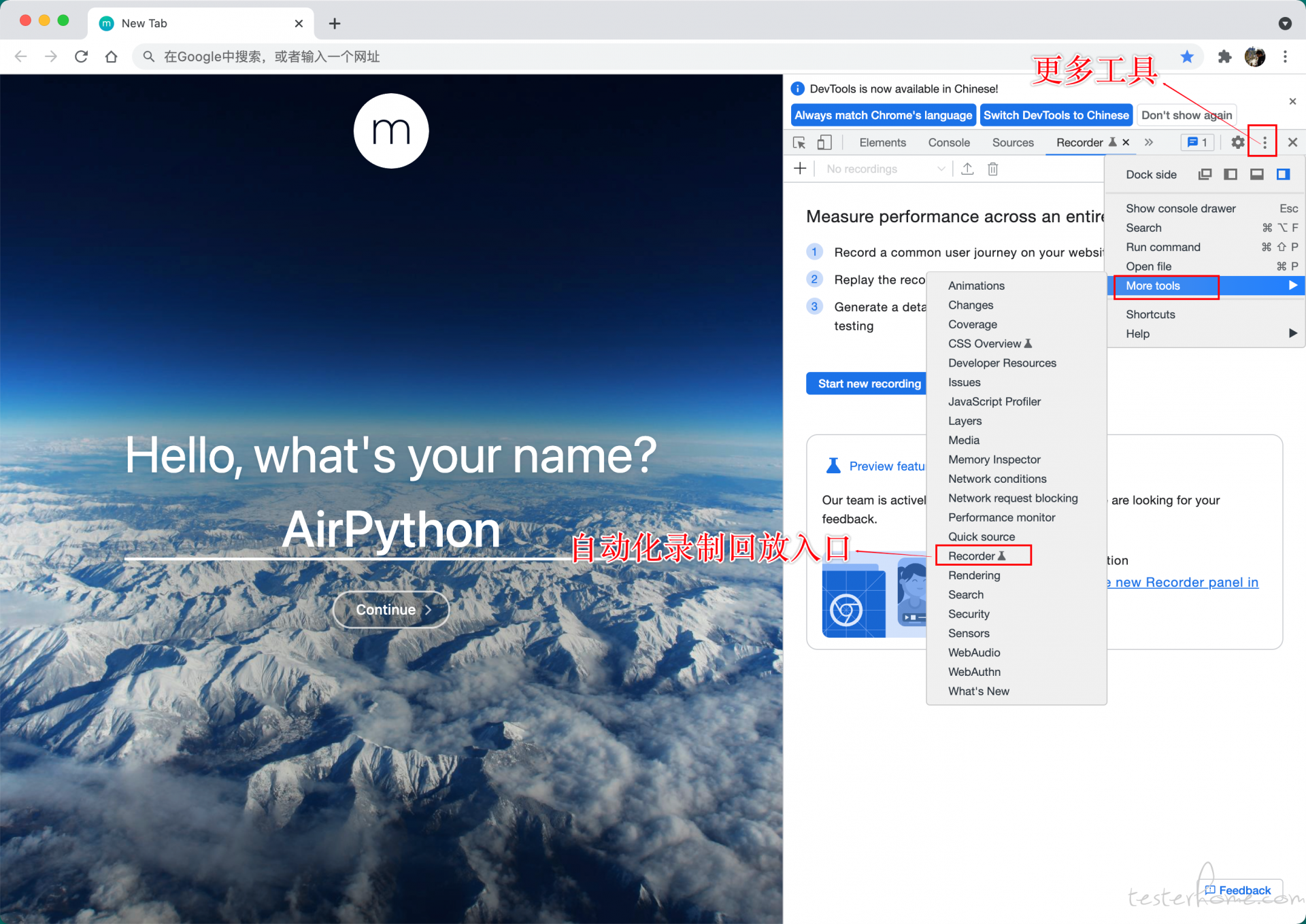Viewport: 1306px width, 924px height.
Task: Click Don't show again button
Action: 1186,116
